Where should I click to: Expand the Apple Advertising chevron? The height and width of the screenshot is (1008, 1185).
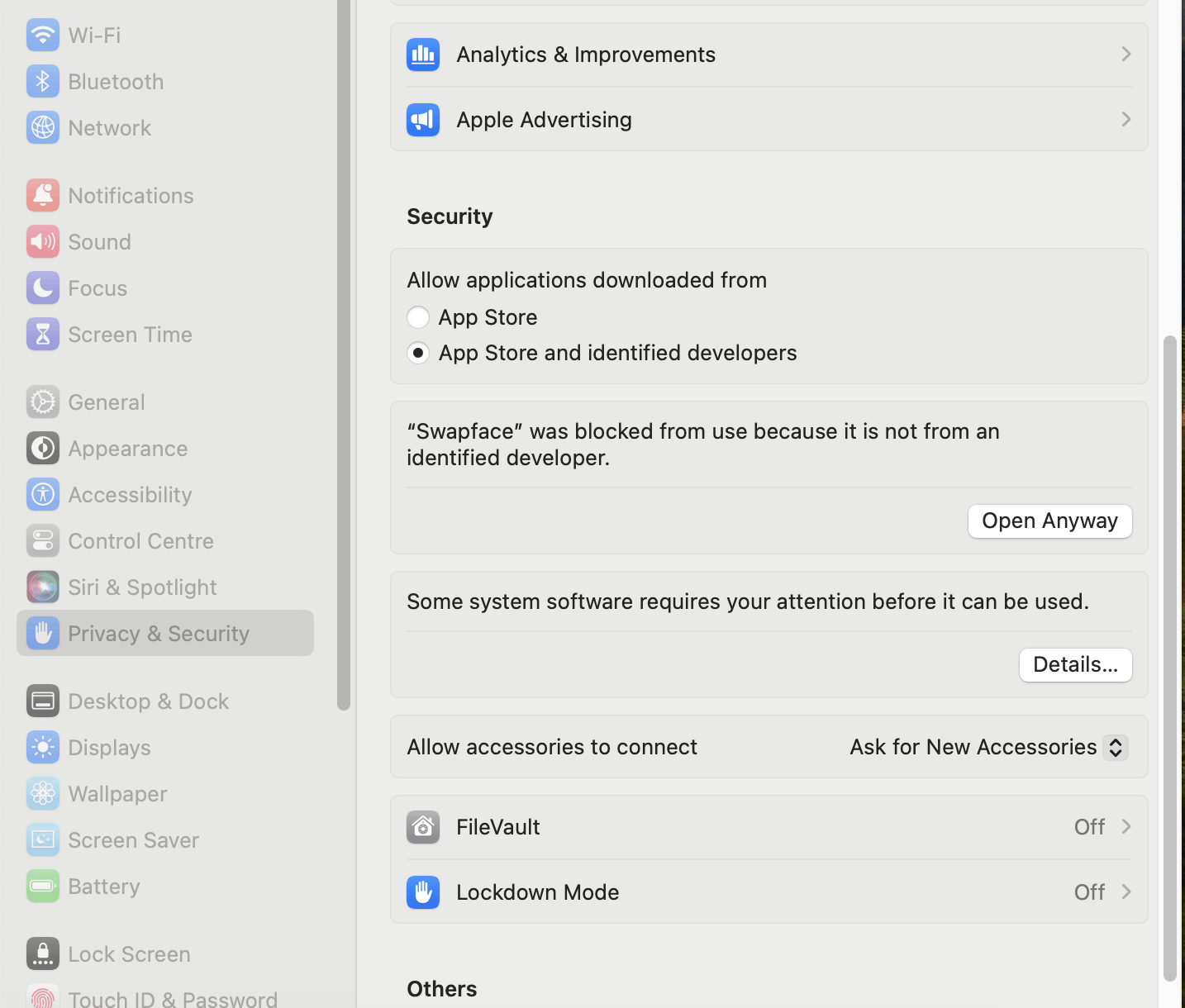click(x=1126, y=119)
